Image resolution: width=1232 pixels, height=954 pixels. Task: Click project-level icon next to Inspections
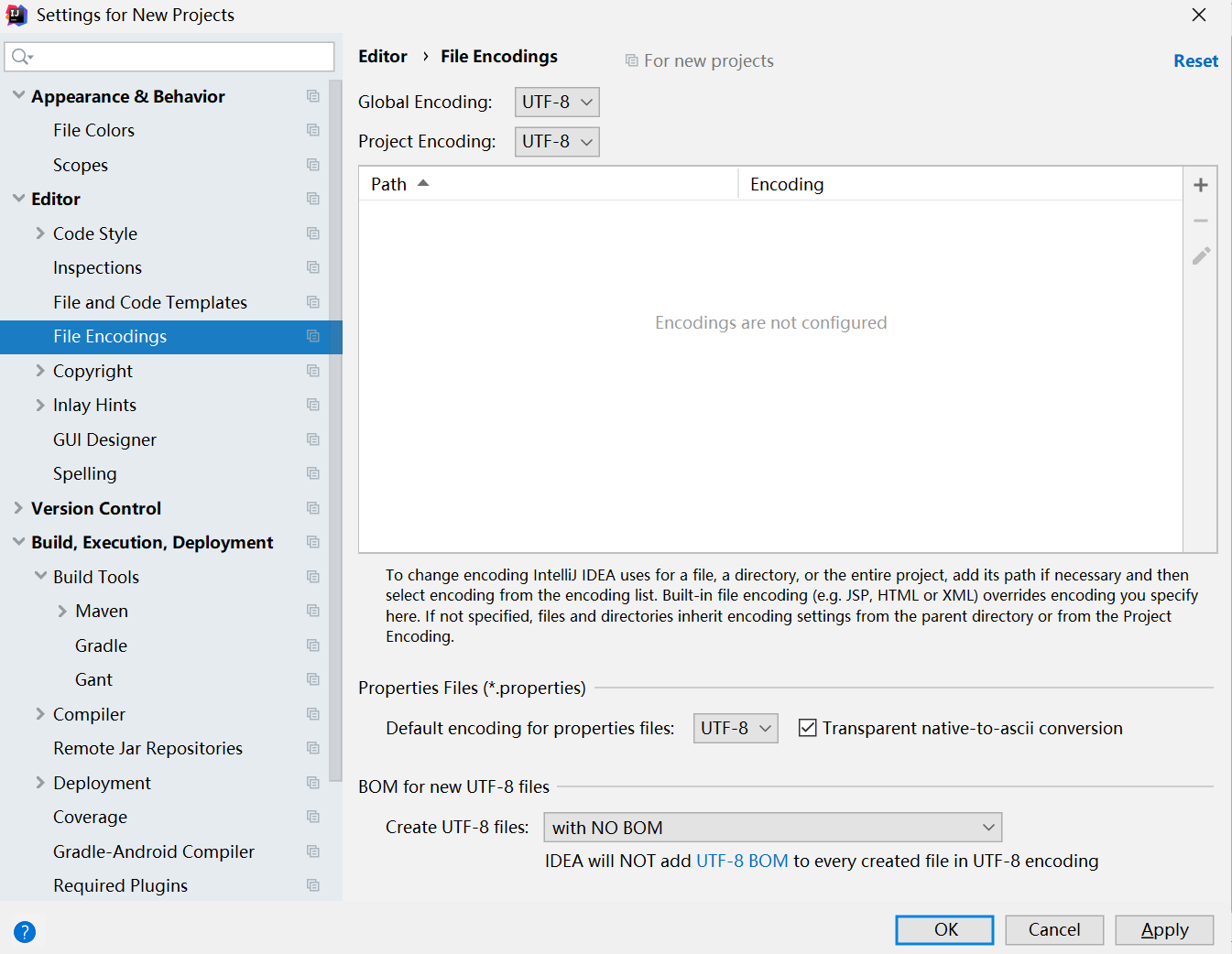pos(313,267)
